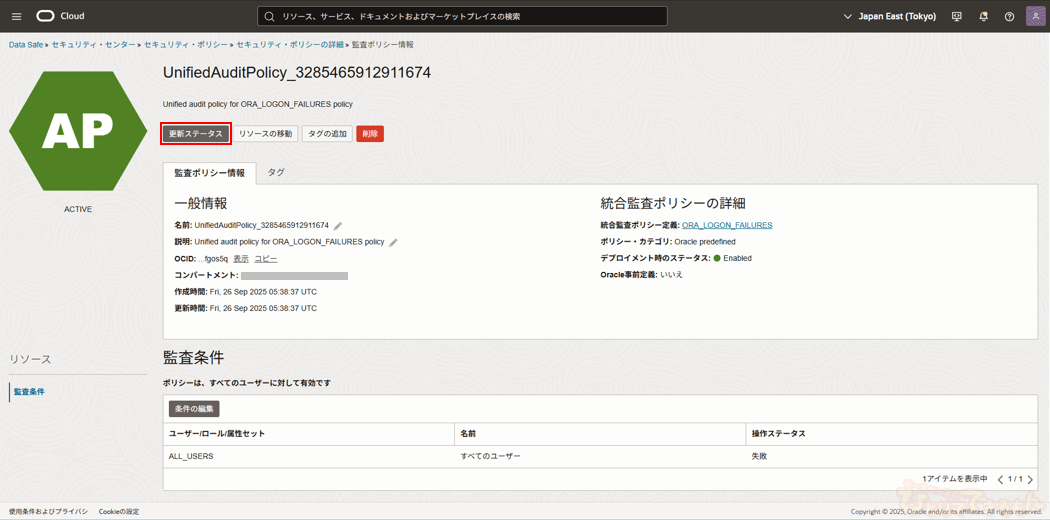Open the notifications bell
The height and width of the screenshot is (520, 1050).
point(983,16)
